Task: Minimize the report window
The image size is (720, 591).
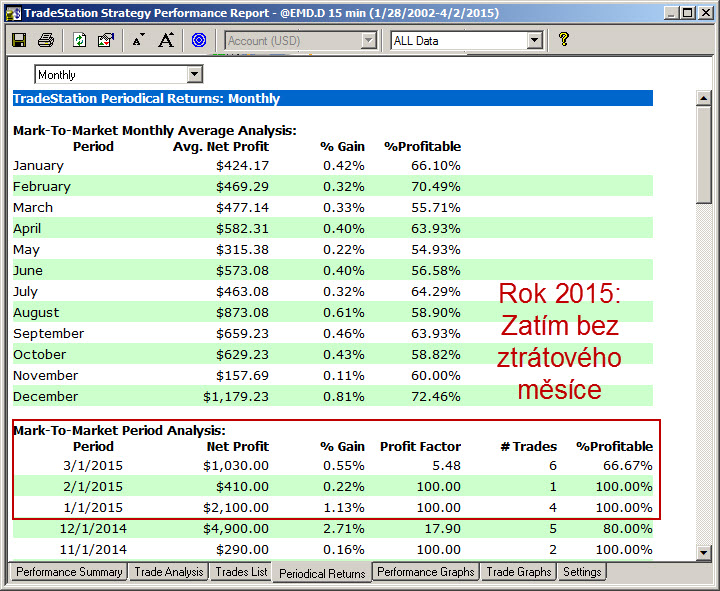Action: [672, 13]
